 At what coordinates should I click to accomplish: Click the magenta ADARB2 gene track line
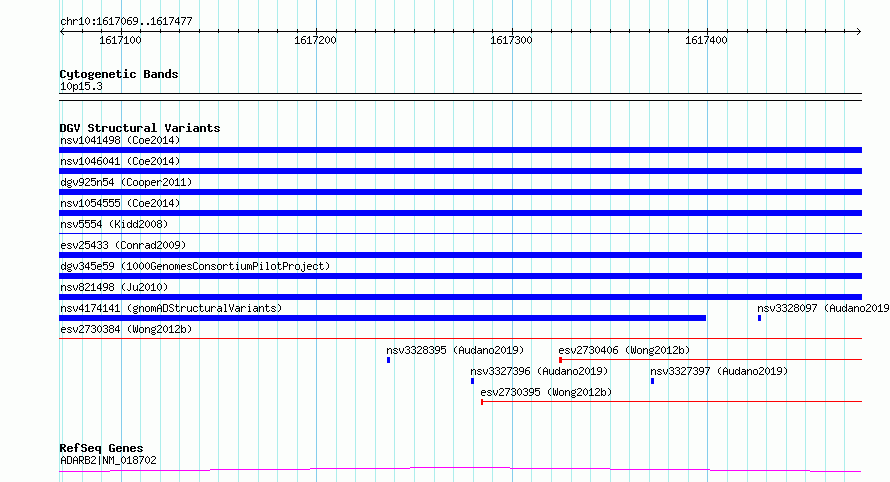point(460,470)
